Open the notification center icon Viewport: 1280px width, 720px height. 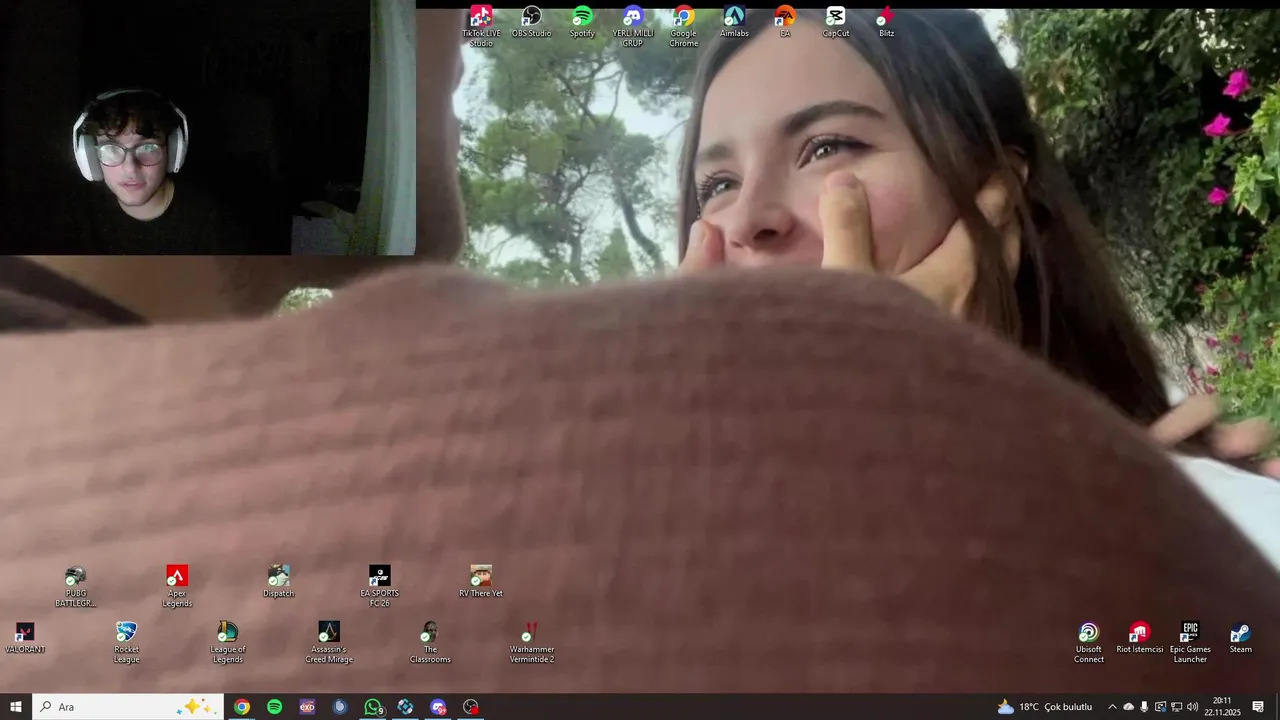click(x=1258, y=707)
